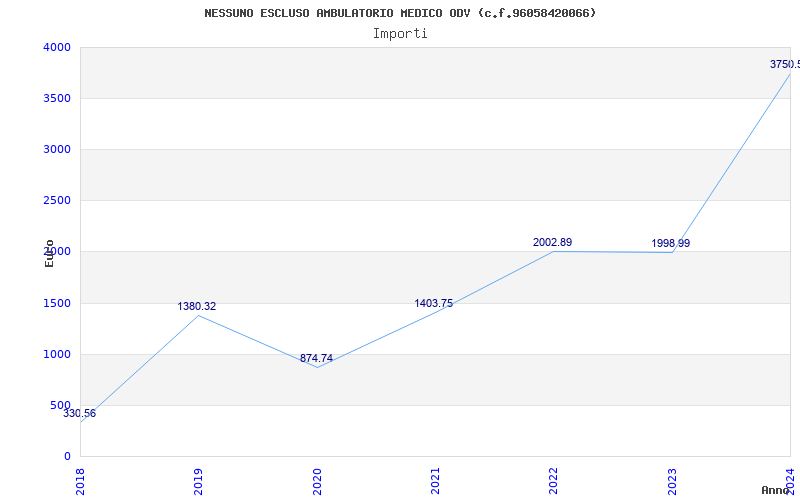
Task: Click the 2018 x-axis label
Action: (80, 482)
